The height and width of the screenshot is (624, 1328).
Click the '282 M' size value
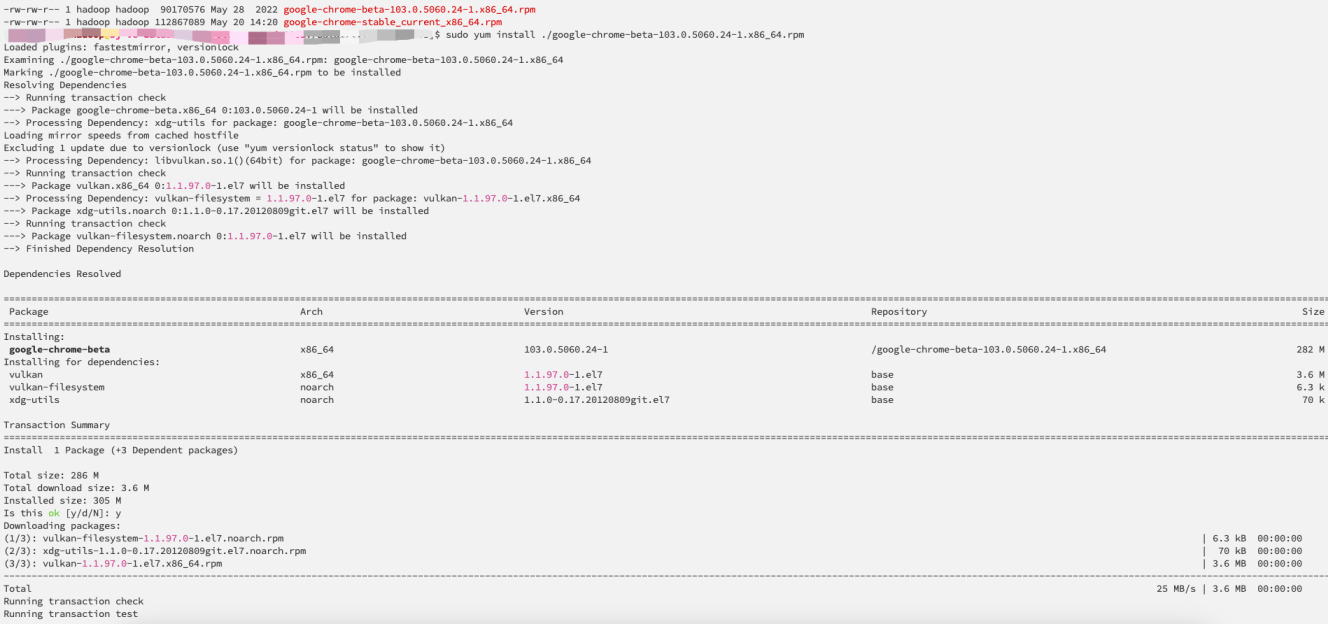1310,350
